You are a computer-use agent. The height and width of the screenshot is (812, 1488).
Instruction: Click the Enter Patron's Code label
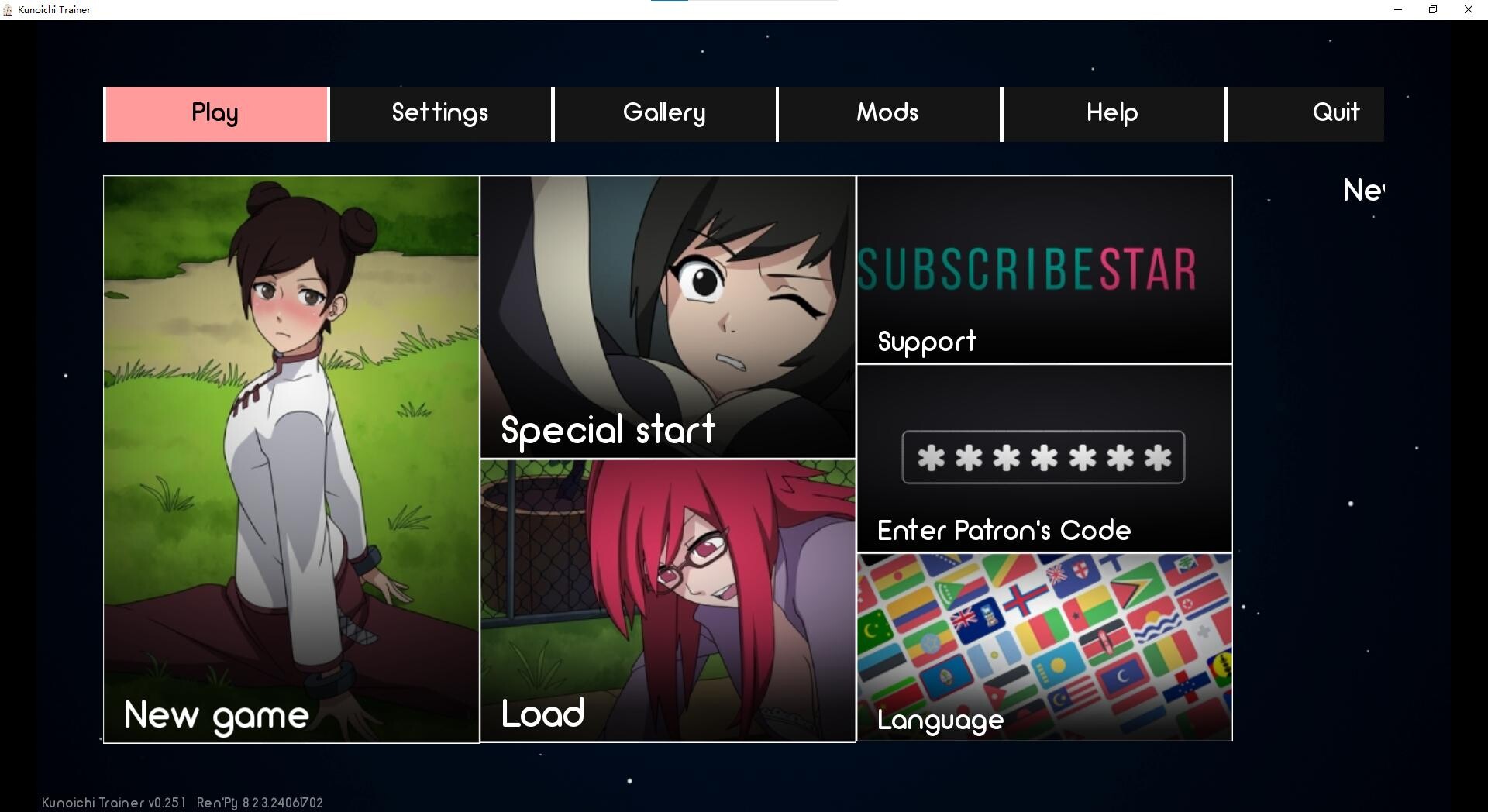pos(1004,531)
